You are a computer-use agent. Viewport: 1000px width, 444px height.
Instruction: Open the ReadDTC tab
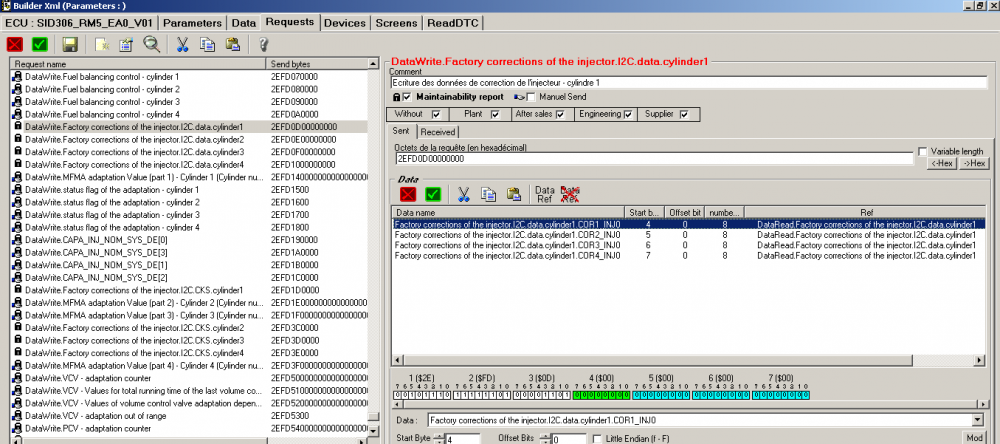pos(453,23)
